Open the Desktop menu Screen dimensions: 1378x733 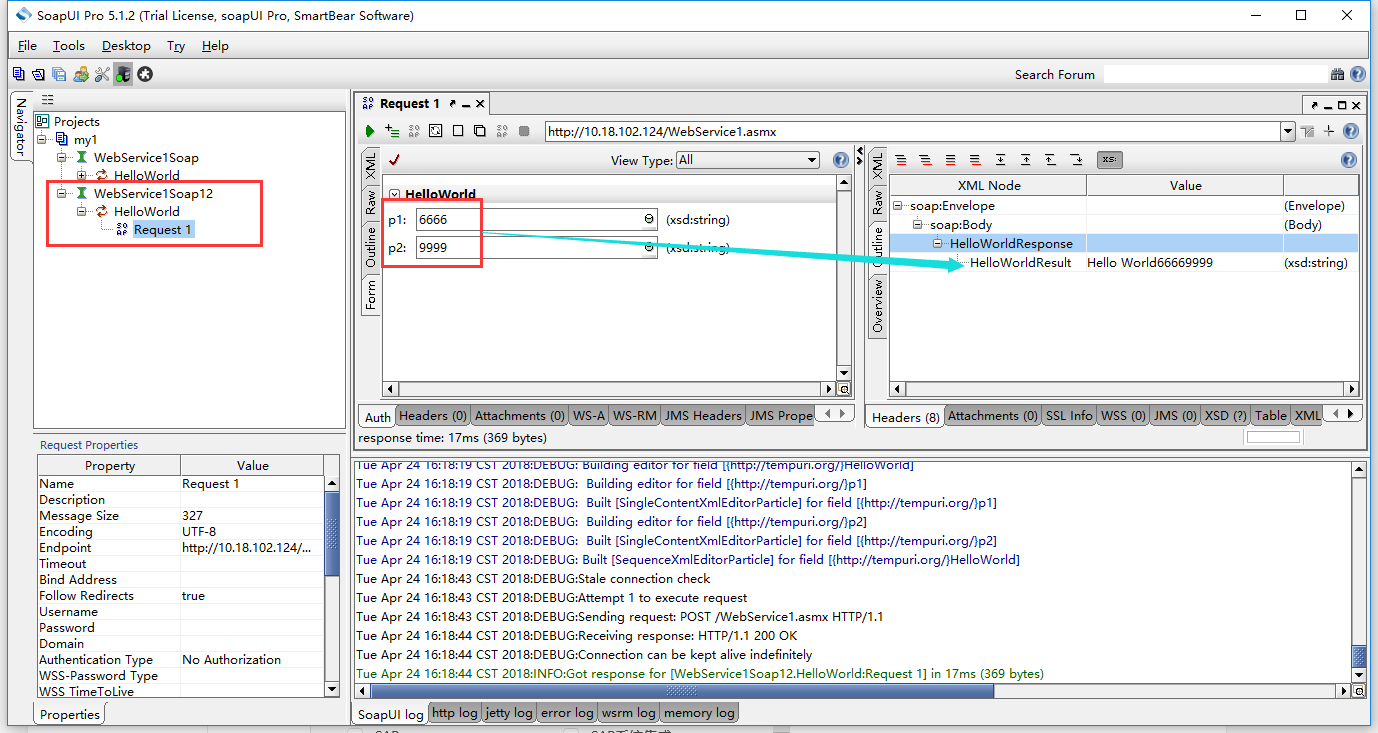[x=126, y=46]
